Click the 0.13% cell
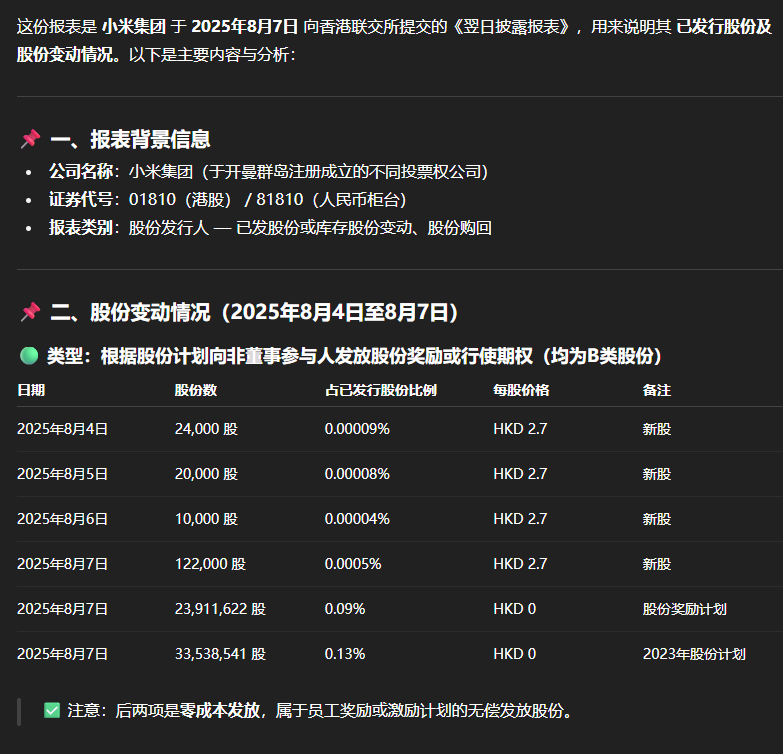 coord(345,654)
